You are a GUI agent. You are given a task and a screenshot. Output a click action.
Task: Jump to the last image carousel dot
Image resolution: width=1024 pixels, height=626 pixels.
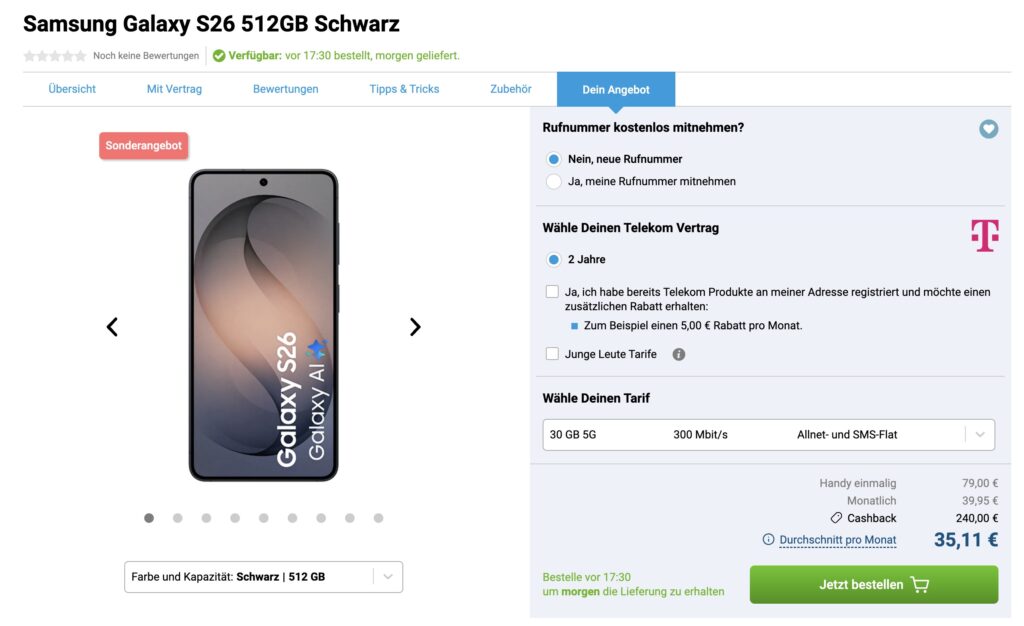point(378,518)
